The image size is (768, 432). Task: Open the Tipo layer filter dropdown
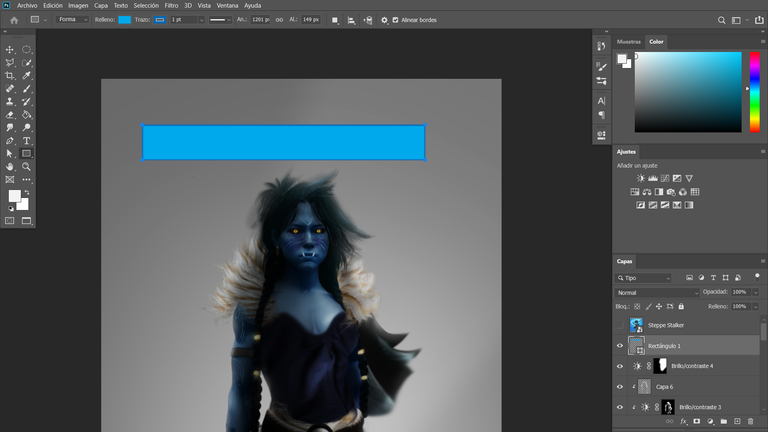[644, 278]
